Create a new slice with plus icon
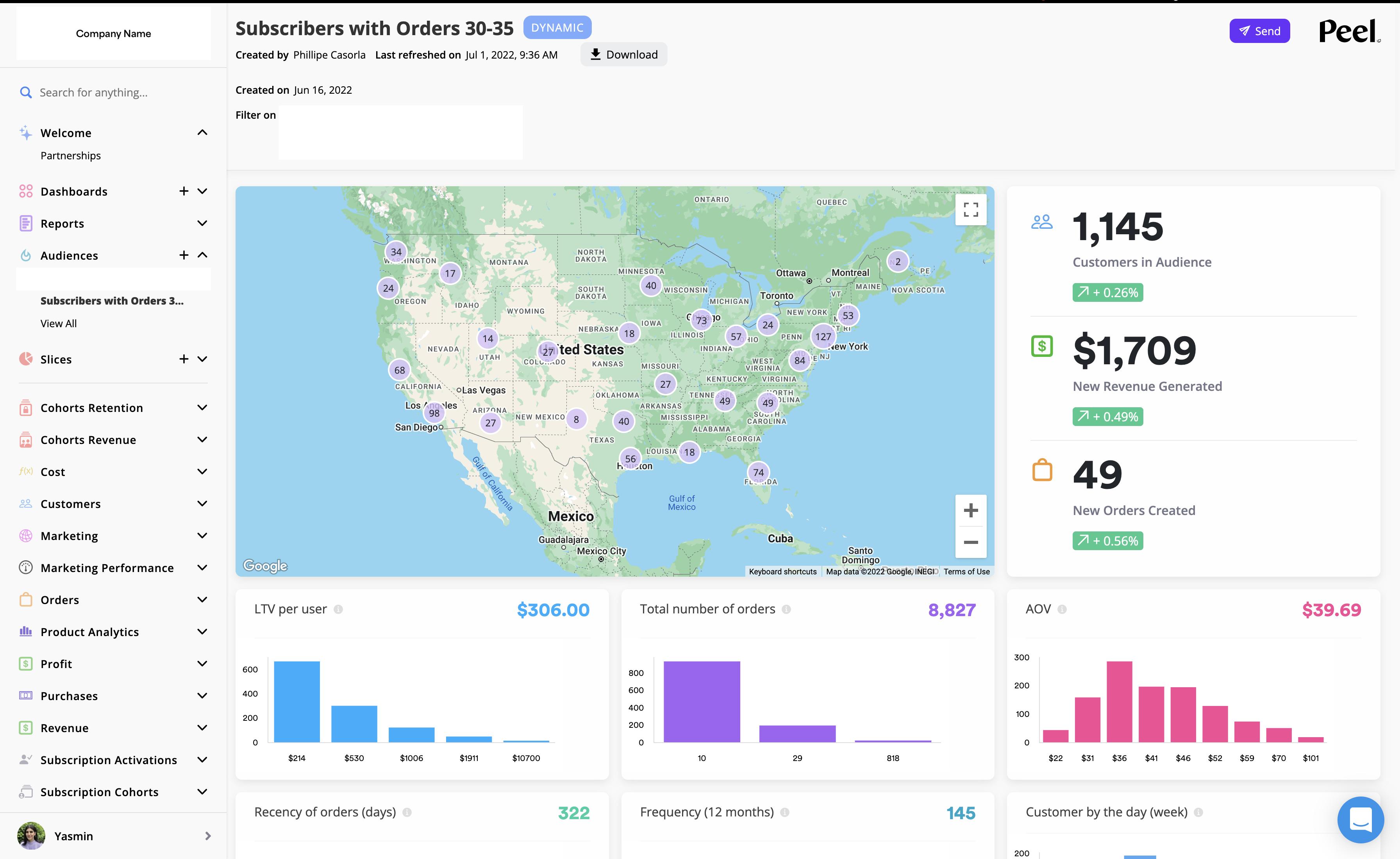Image resolution: width=1400 pixels, height=859 pixels. [x=184, y=359]
